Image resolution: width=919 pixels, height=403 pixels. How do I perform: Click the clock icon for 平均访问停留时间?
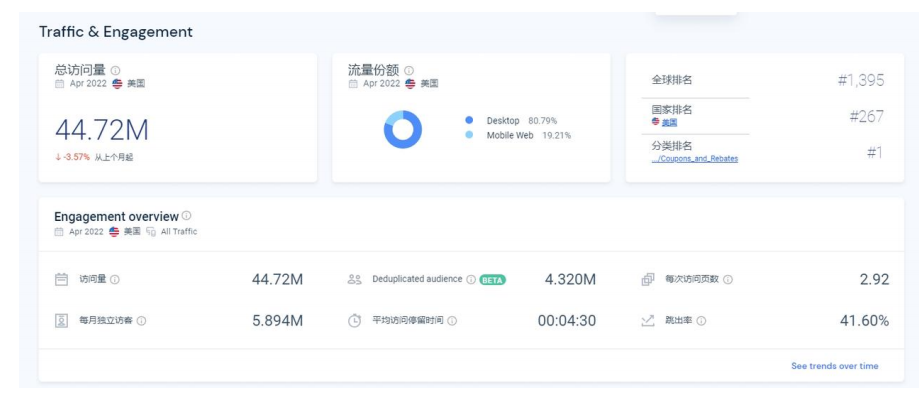[x=355, y=321]
